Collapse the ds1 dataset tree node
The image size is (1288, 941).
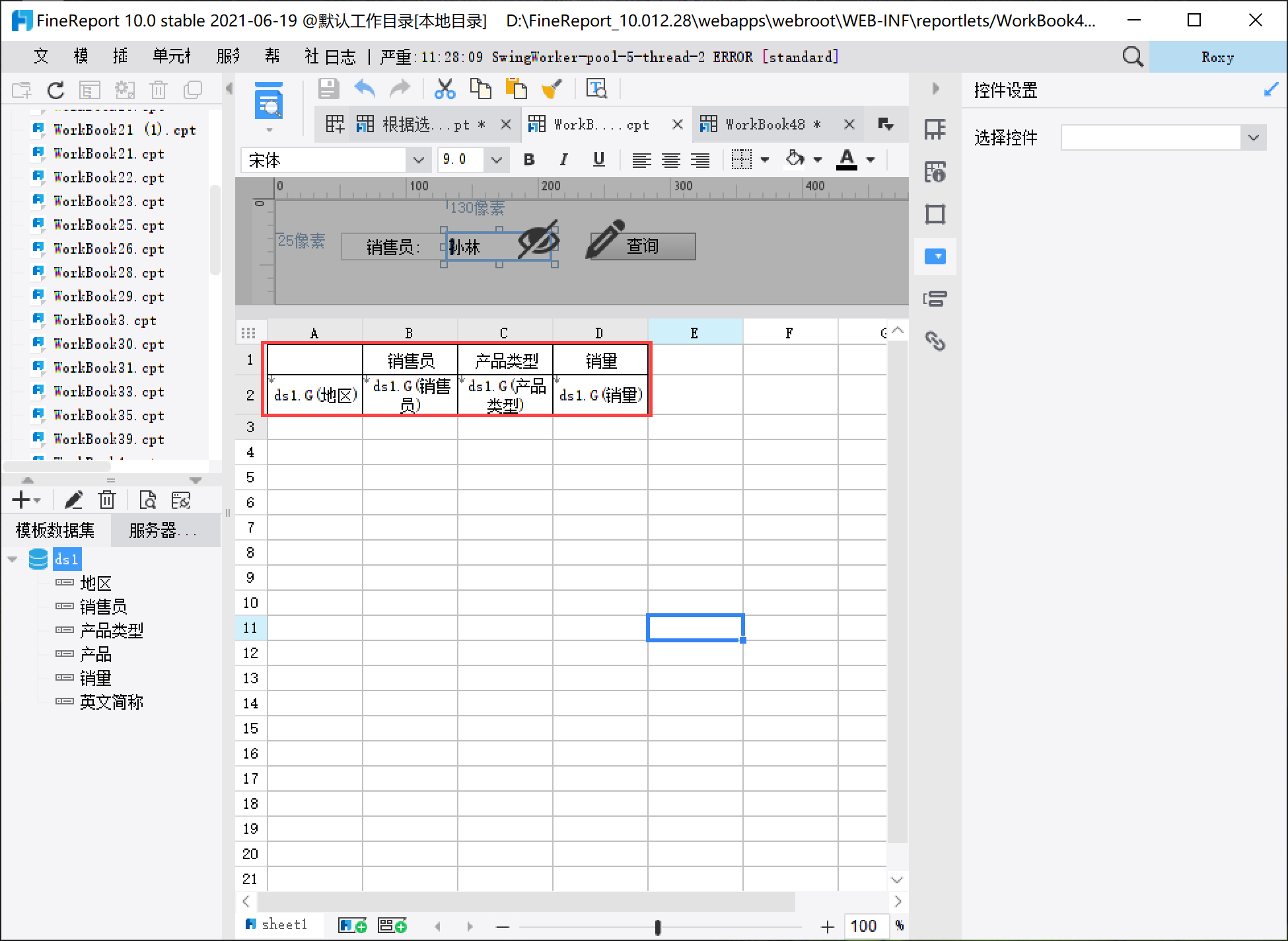coord(13,560)
